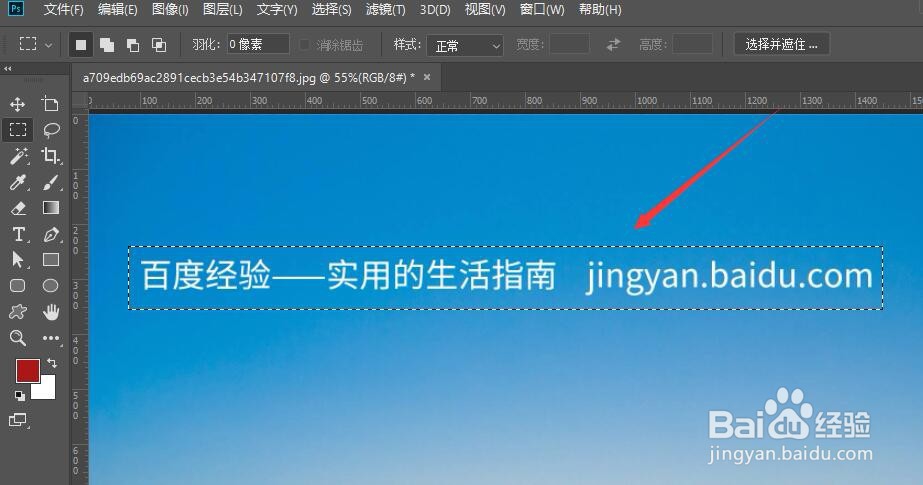Image resolution: width=923 pixels, height=485 pixels.
Task: Open the 窗口(W) menu
Action: click(x=542, y=9)
